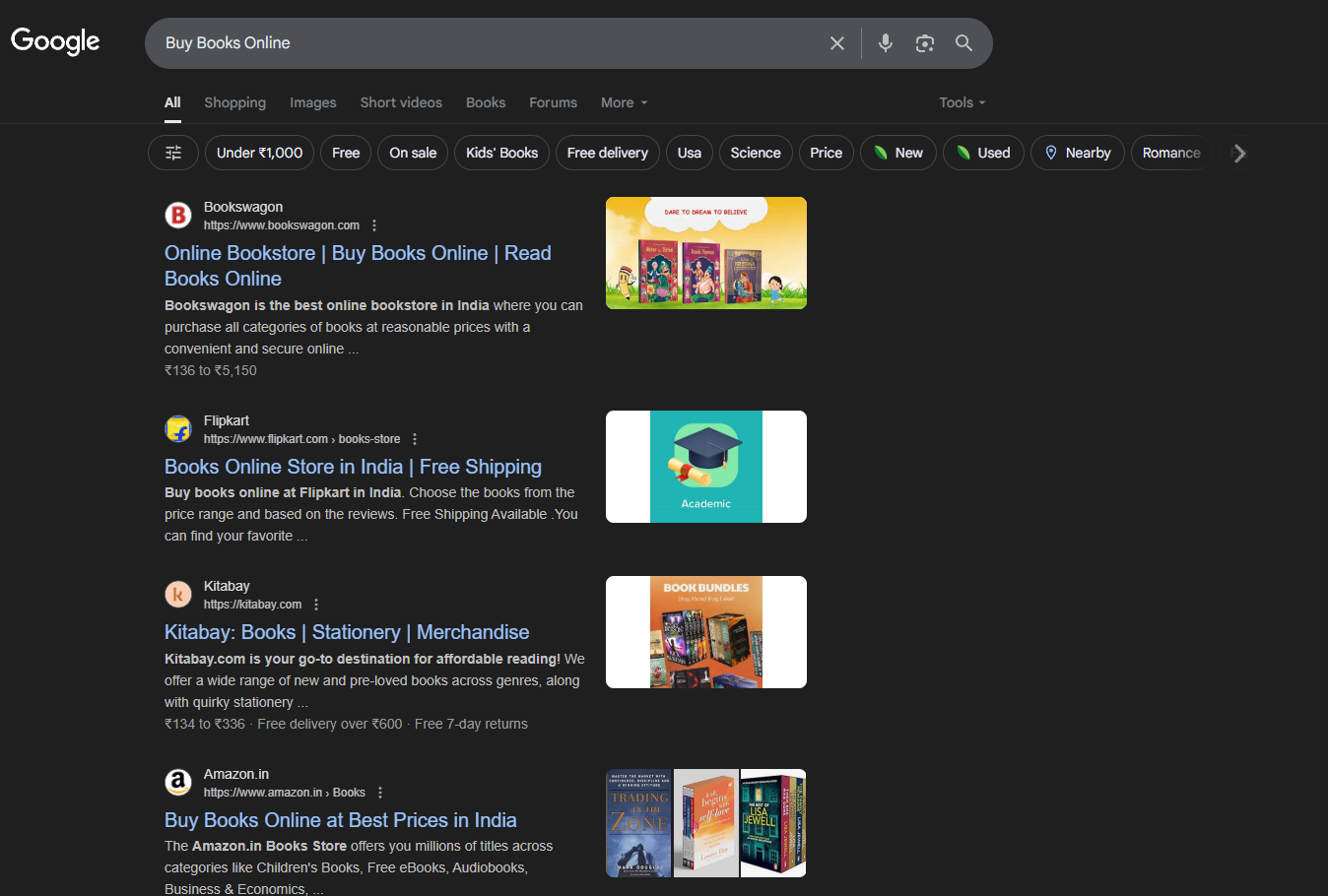Toggle the Romance filter chip
Screen dimensions: 1328x896
[x=1171, y=153]
